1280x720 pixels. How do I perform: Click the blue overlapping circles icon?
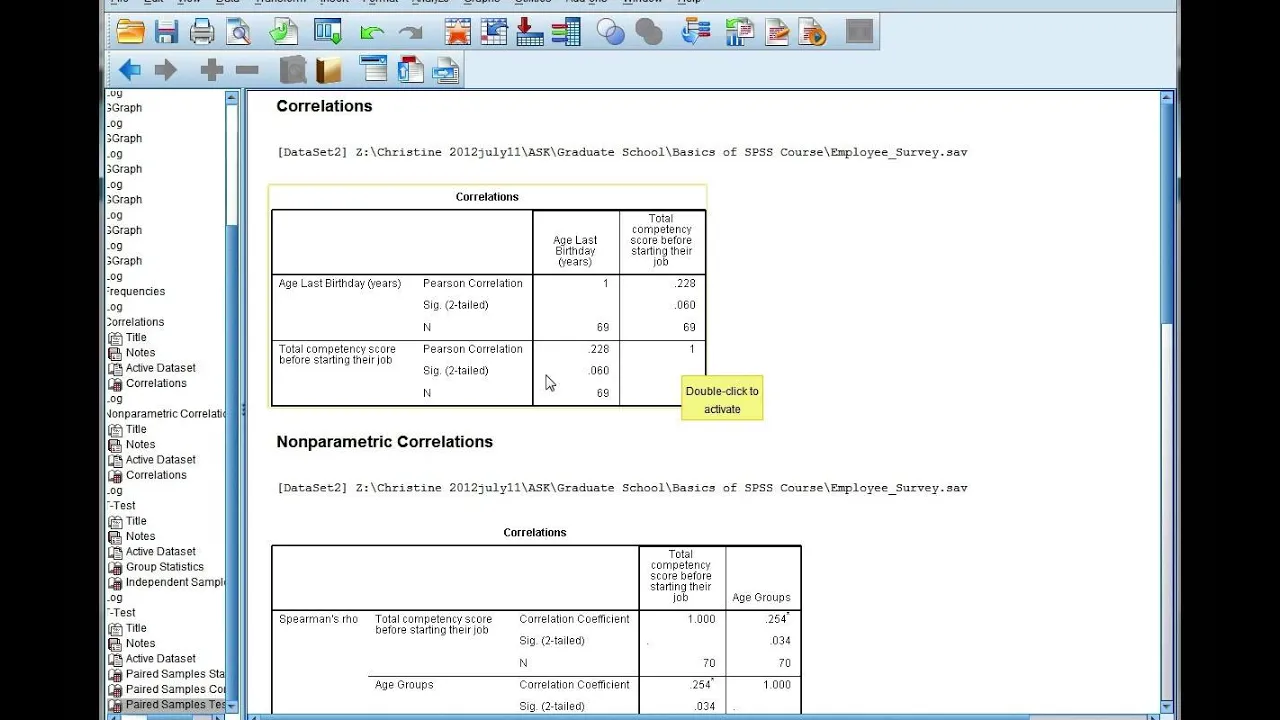tap(611, 32)
